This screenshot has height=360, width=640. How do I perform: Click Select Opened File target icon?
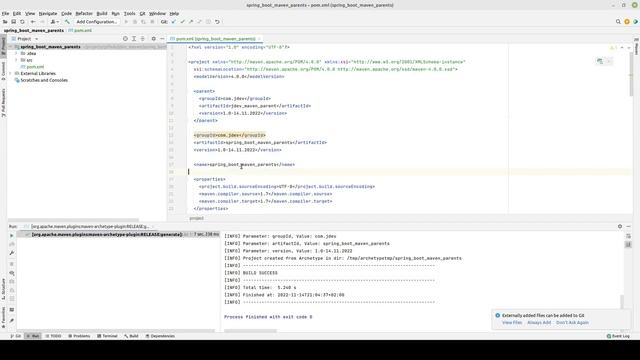pyautogui.click(x=125, y=39)
